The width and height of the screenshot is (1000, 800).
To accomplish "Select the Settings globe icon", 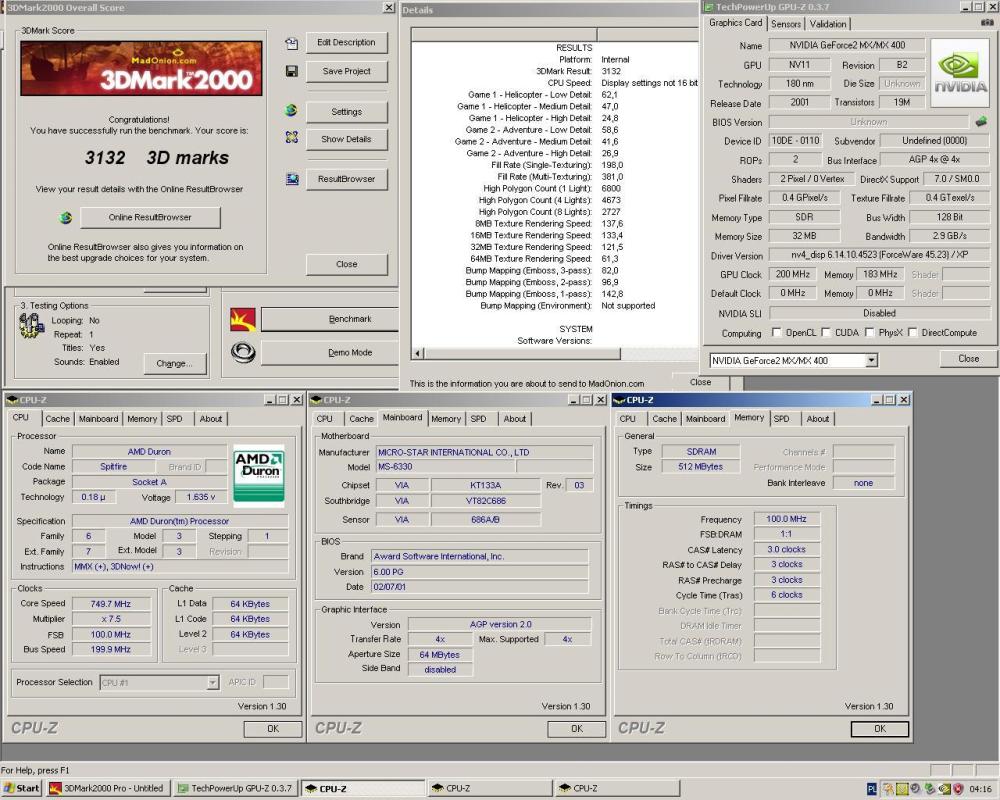I will tap(290, 111).
